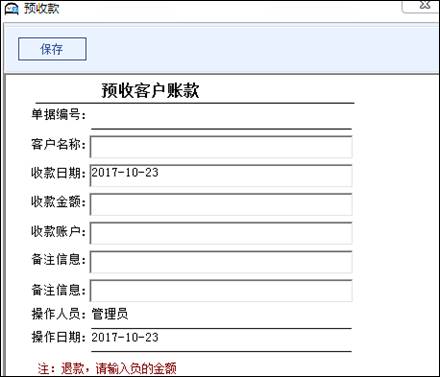Close the 预收款 window
The image size is (440, 377).
[424, 5]
